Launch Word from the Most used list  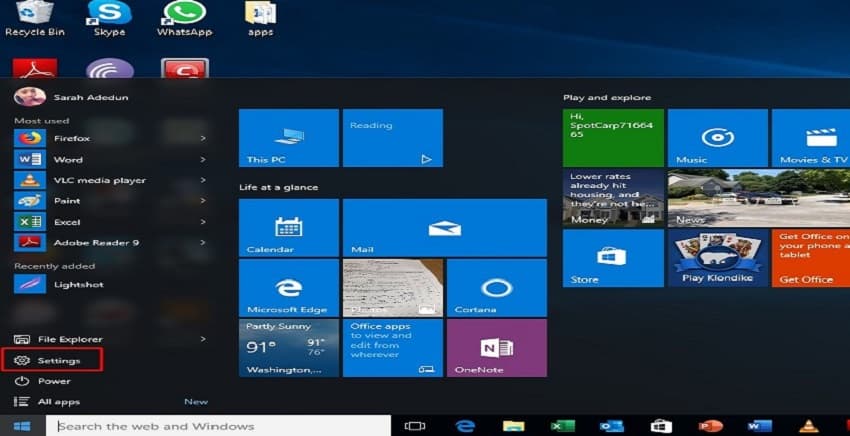point(111,159)
